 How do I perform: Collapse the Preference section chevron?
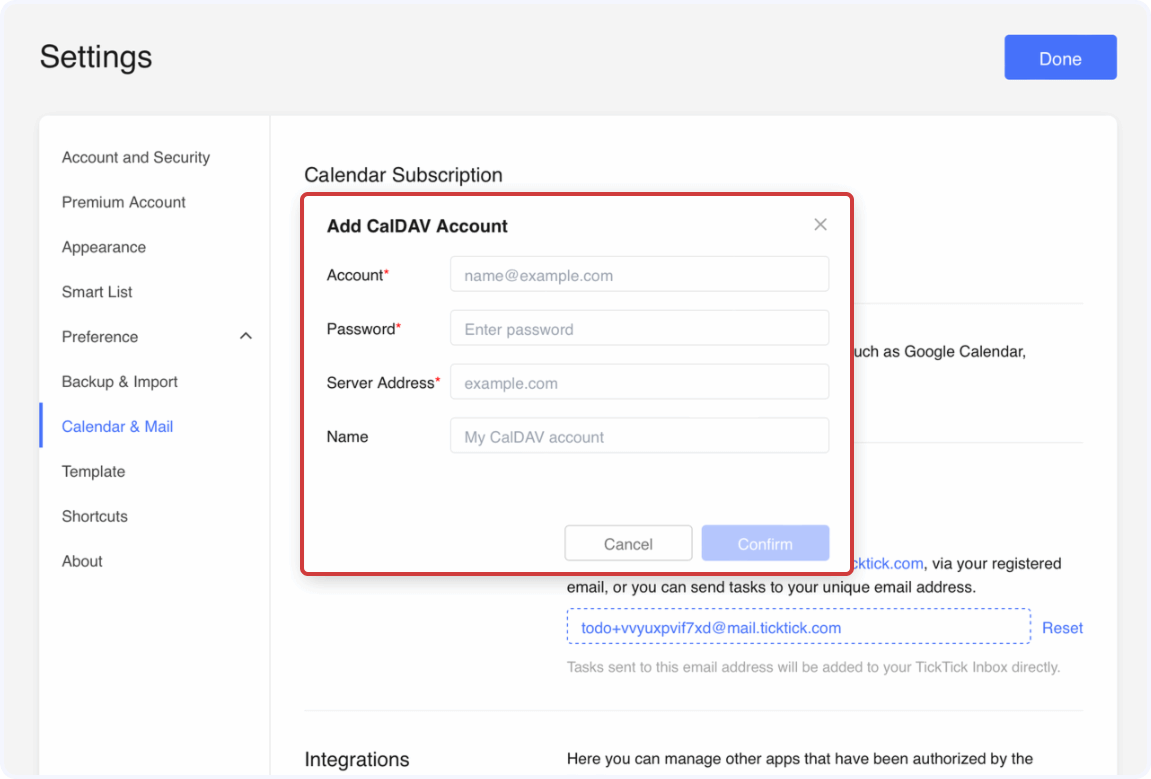tap(246, 337)
